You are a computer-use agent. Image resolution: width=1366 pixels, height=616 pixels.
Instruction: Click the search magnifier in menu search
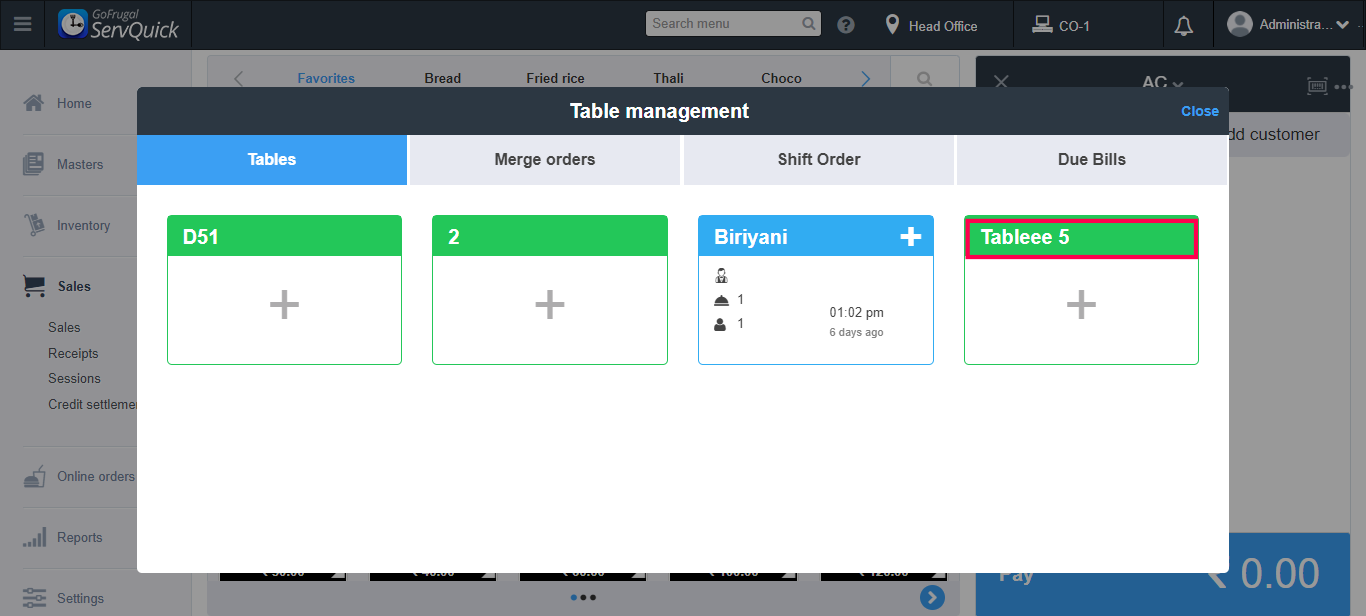point(809,23)
